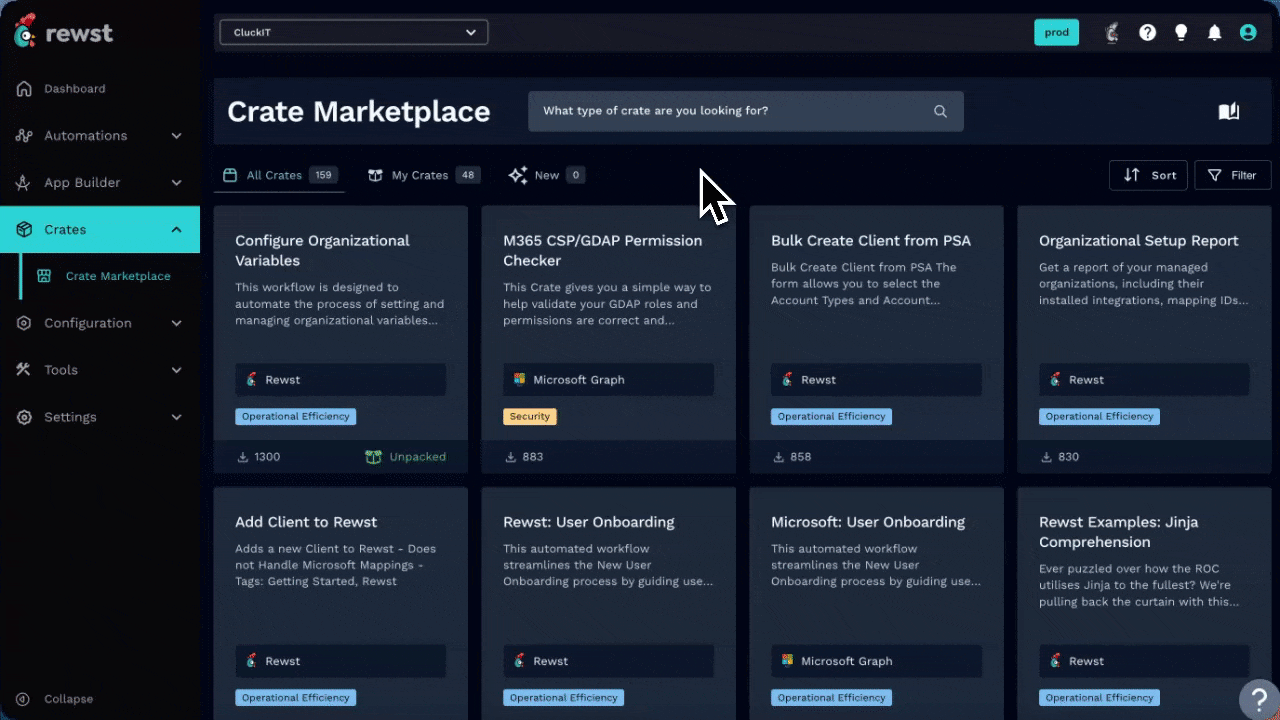Switch to the New crates tab

click(546, 175)
